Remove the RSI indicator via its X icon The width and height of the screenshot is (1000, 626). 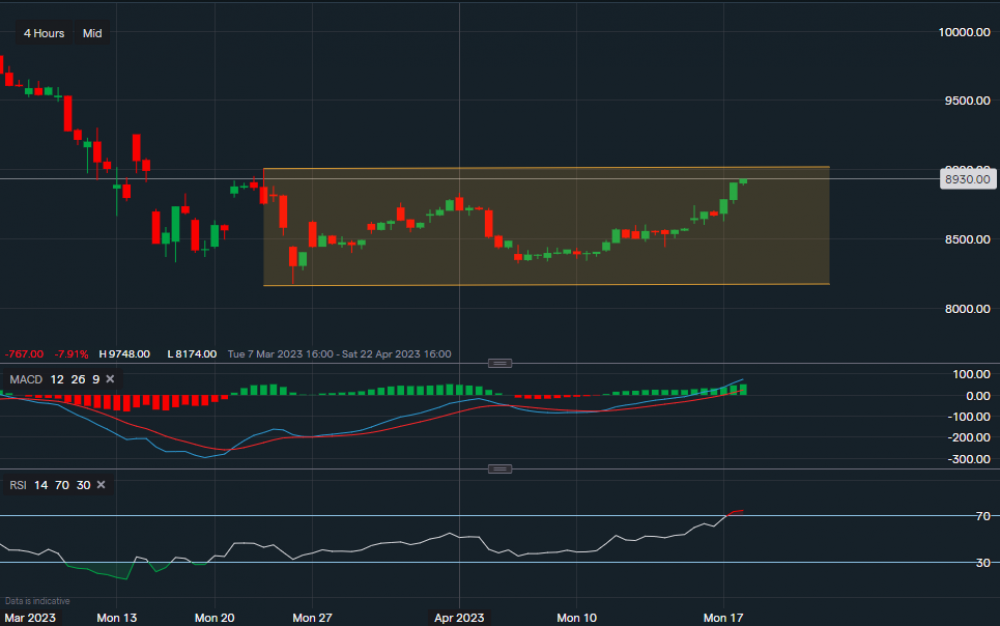(x=101, y=485)
